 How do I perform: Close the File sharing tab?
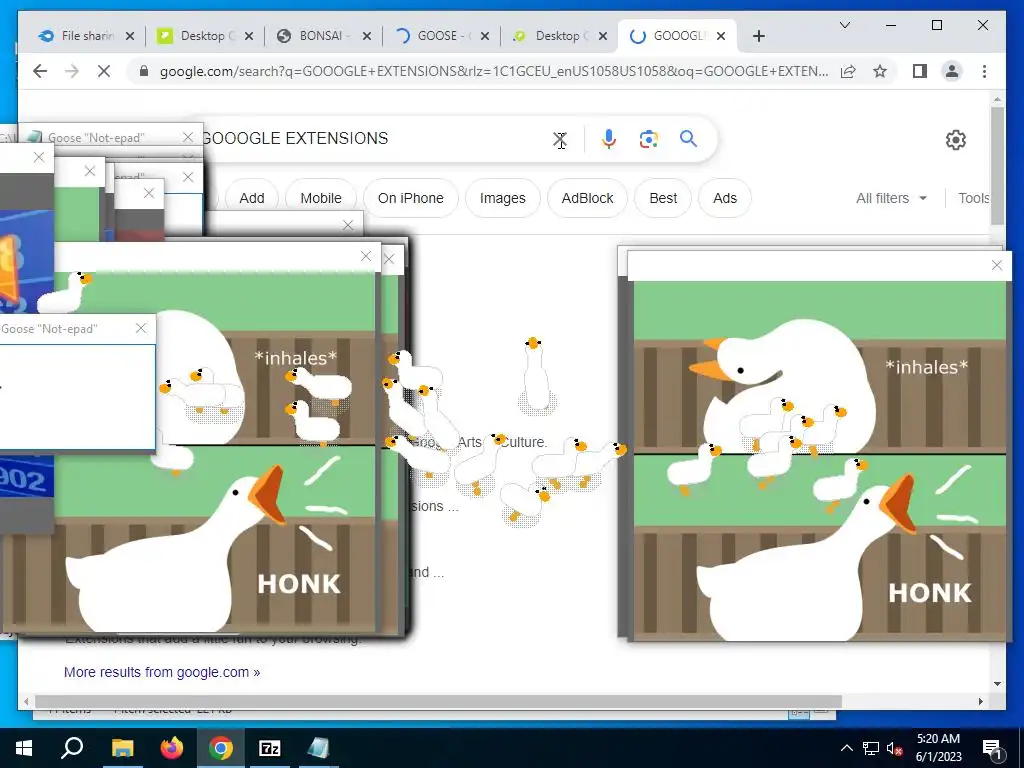click(x=129, y=37)
